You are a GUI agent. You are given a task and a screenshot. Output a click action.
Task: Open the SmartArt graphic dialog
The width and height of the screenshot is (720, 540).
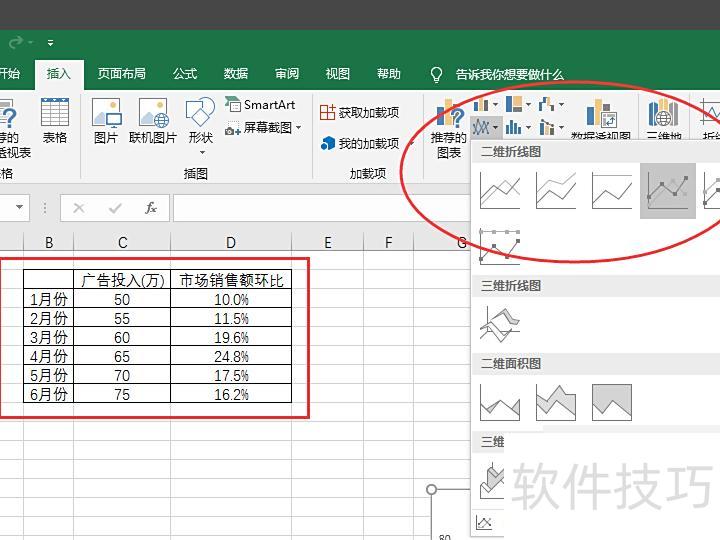[x=260, y=104]
